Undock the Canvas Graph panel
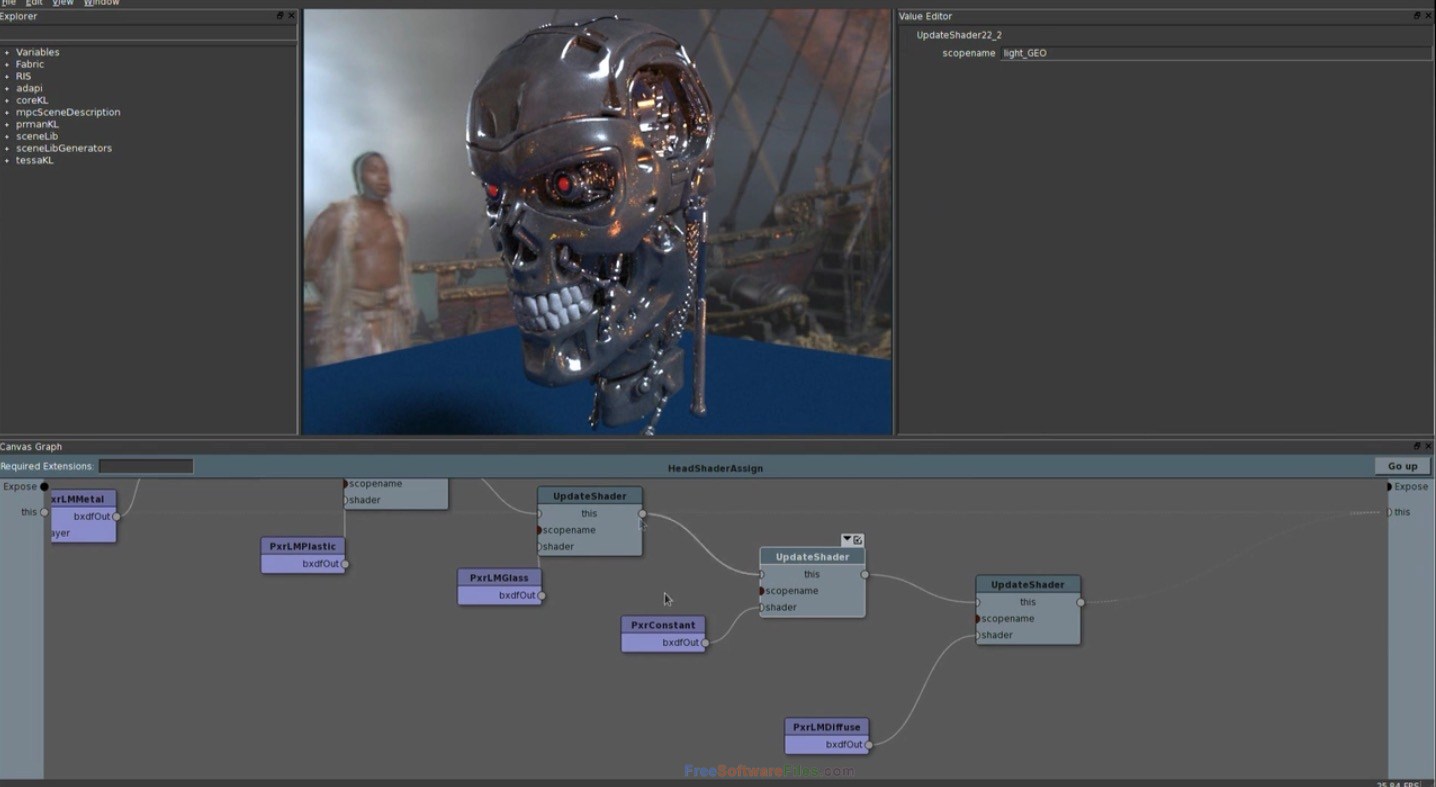This screenshot has height=787, width=1436. (x=1417, y=447)
